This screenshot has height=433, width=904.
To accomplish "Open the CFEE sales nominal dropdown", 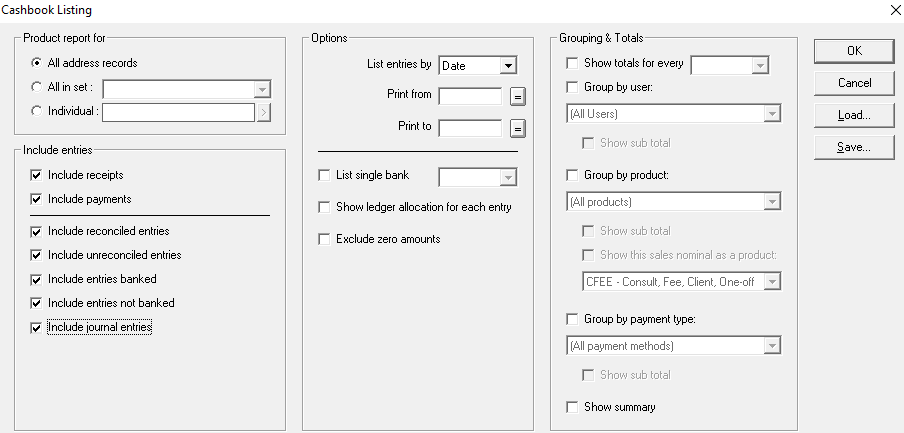I will click(771, 282).
